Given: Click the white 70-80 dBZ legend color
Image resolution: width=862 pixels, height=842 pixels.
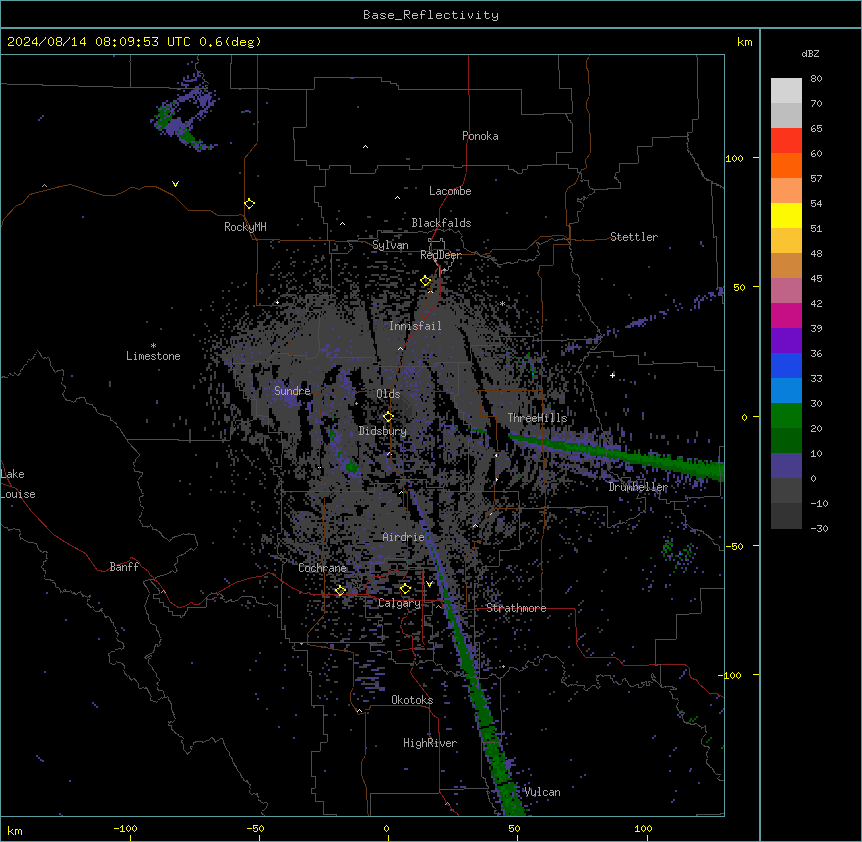Looking at the screenshot, I should [x=786, y=91].
